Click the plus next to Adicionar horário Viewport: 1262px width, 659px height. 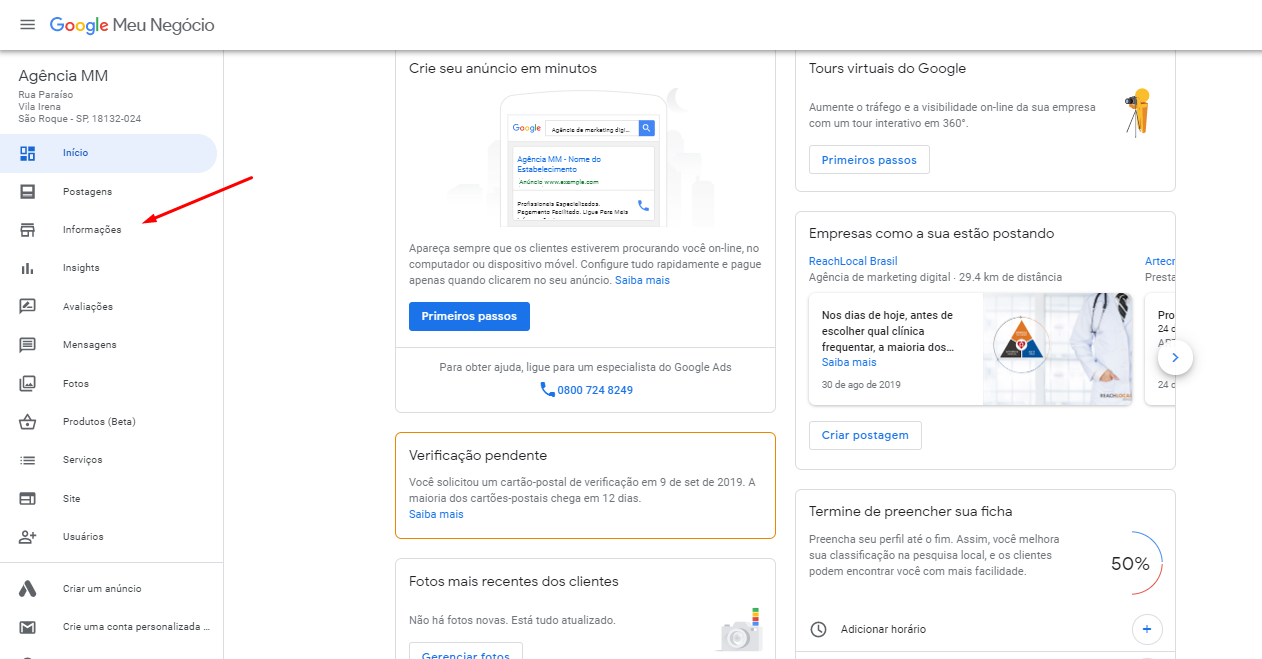pyautogui.click(x=1146, y=629)
